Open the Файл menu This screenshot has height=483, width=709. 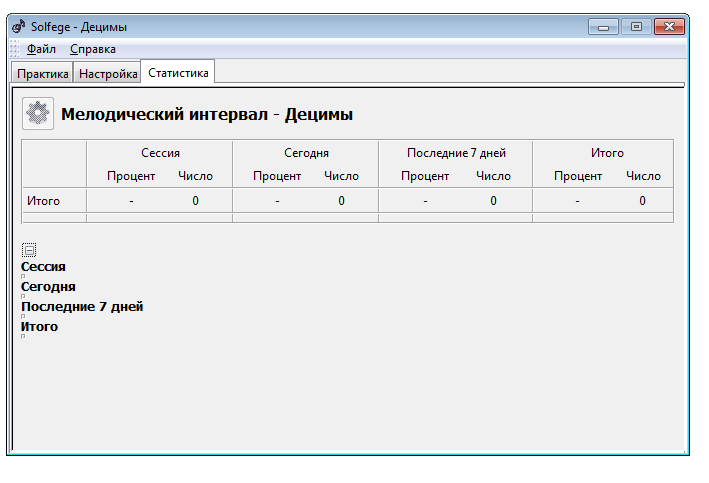41,49
